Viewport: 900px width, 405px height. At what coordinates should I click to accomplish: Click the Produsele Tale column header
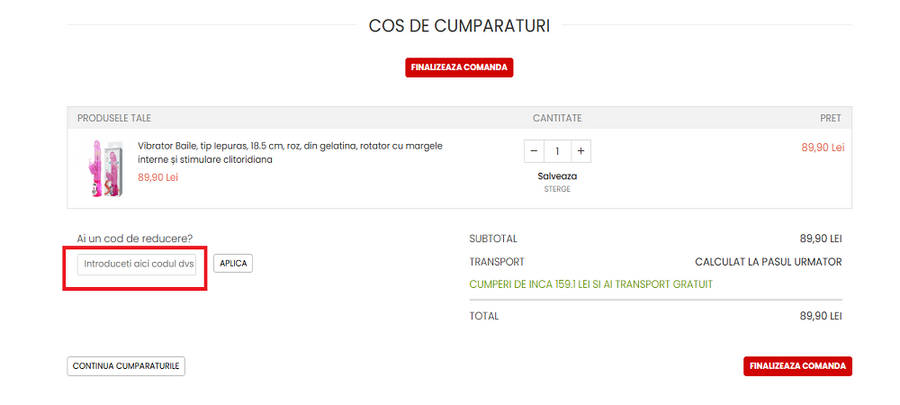coord(114,118)
